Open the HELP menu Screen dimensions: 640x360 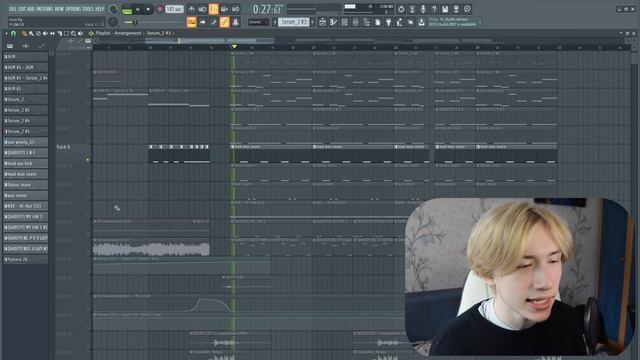(100, 9)
